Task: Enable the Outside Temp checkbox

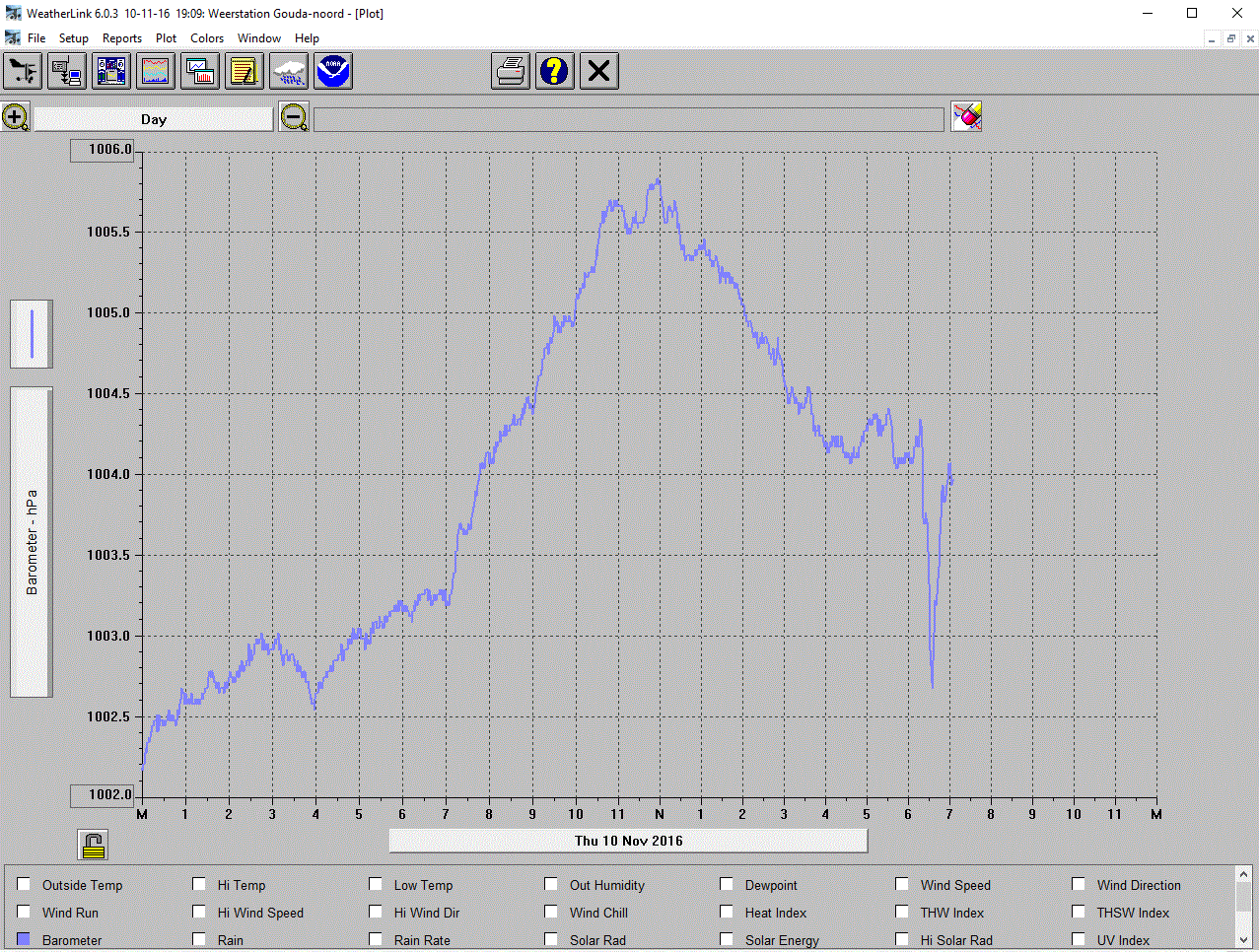Action: click(x=24, y=884)
